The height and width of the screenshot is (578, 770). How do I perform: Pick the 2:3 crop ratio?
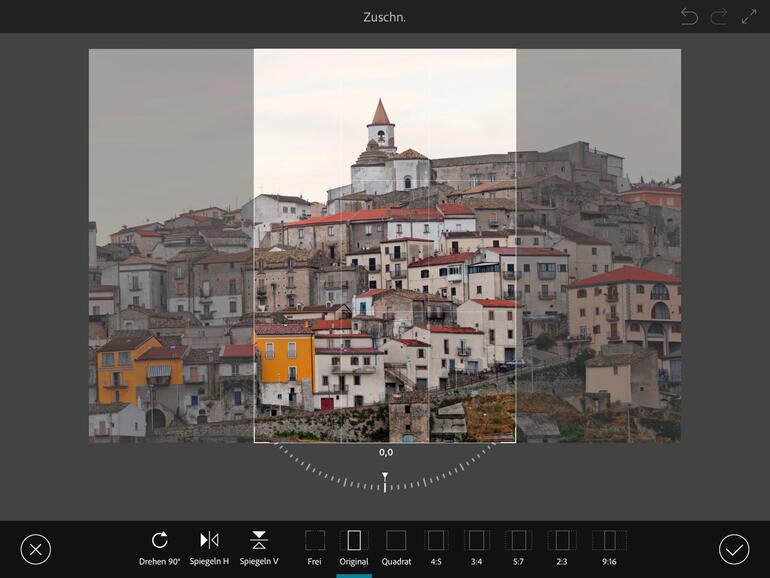[x=562, y=541]
